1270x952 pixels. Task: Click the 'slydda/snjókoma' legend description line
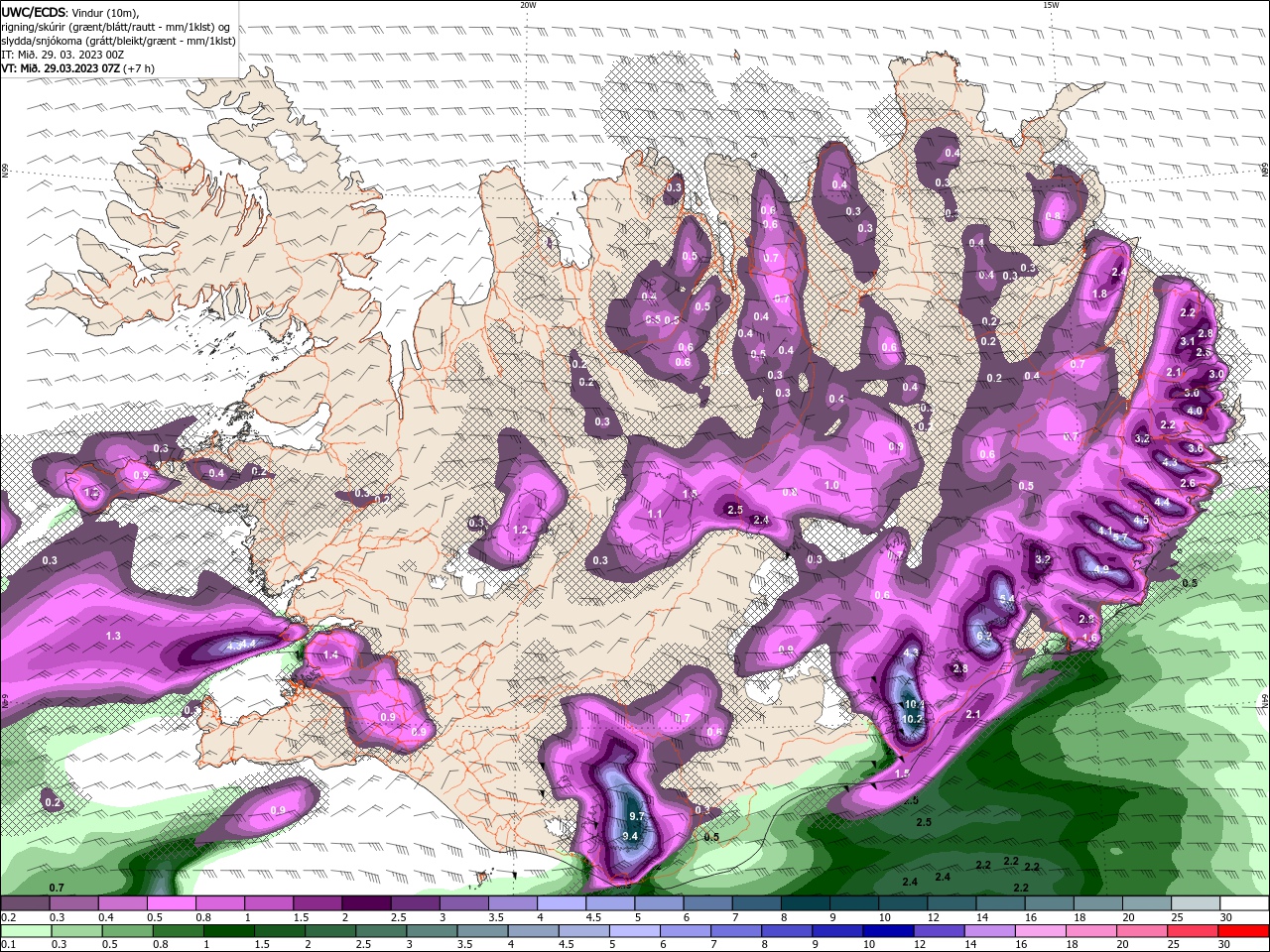[x=118, y=42]
